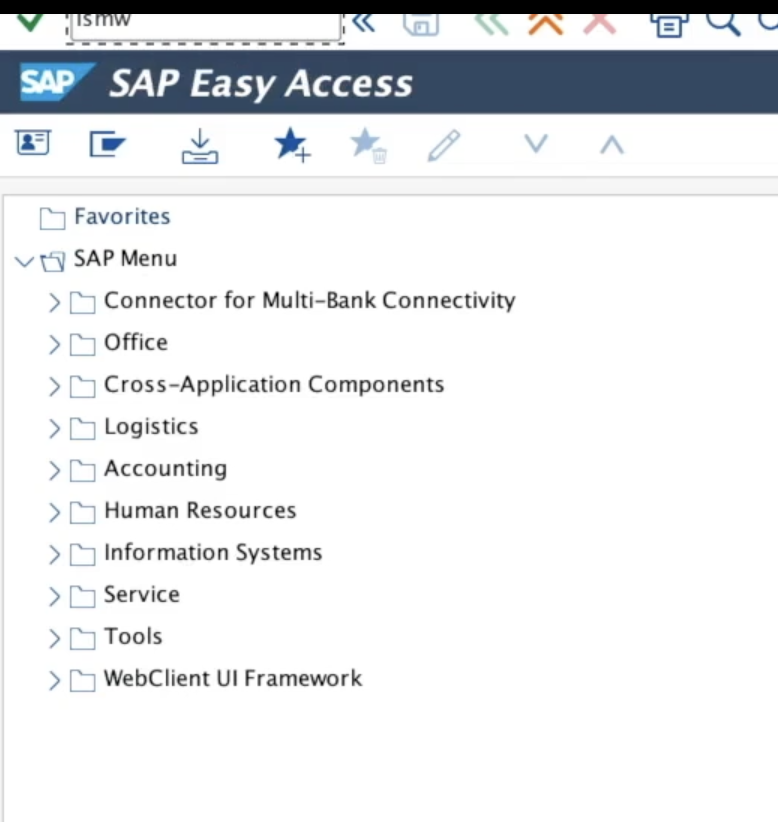
Task: Expand the Logistics folder
Action: tap(55, 429)
